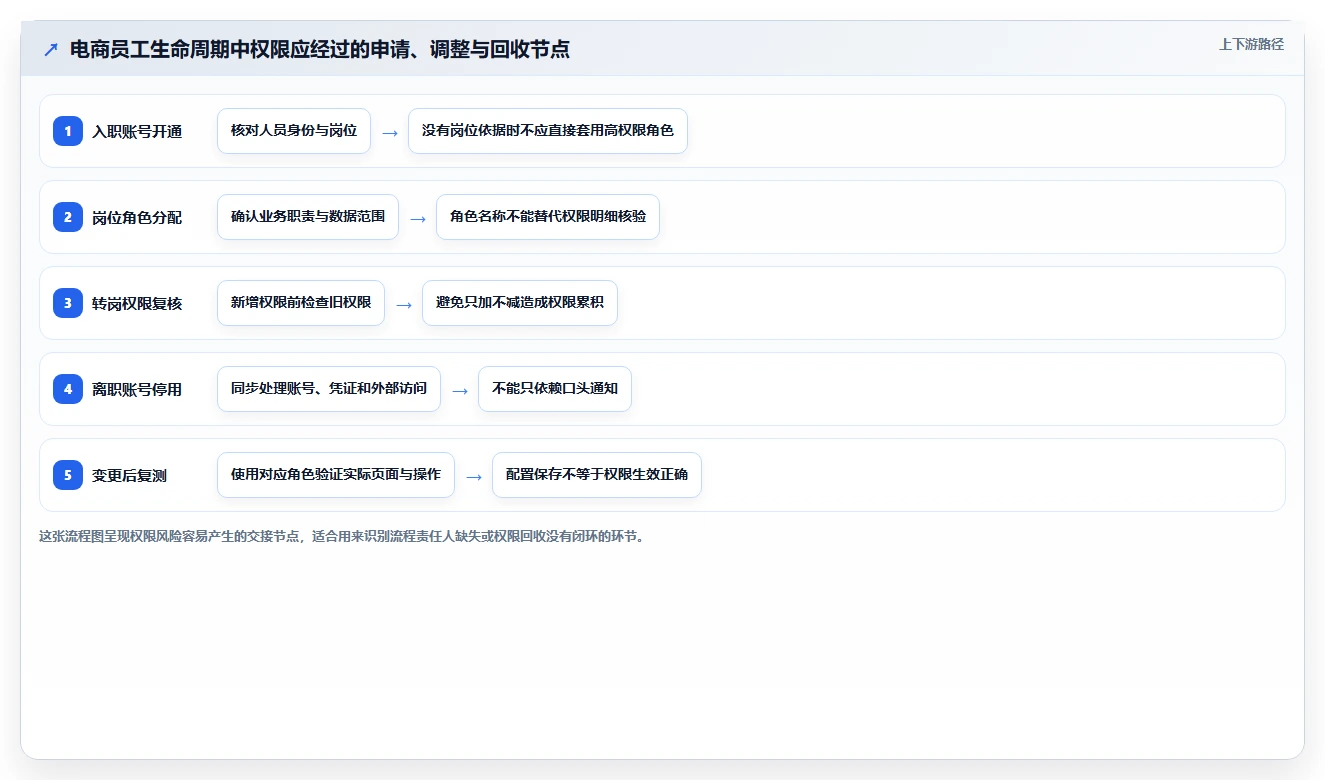Click the 岗位角色分配 step label
This screenshot has height=780, width=1325.
click(x=137, y=217)
